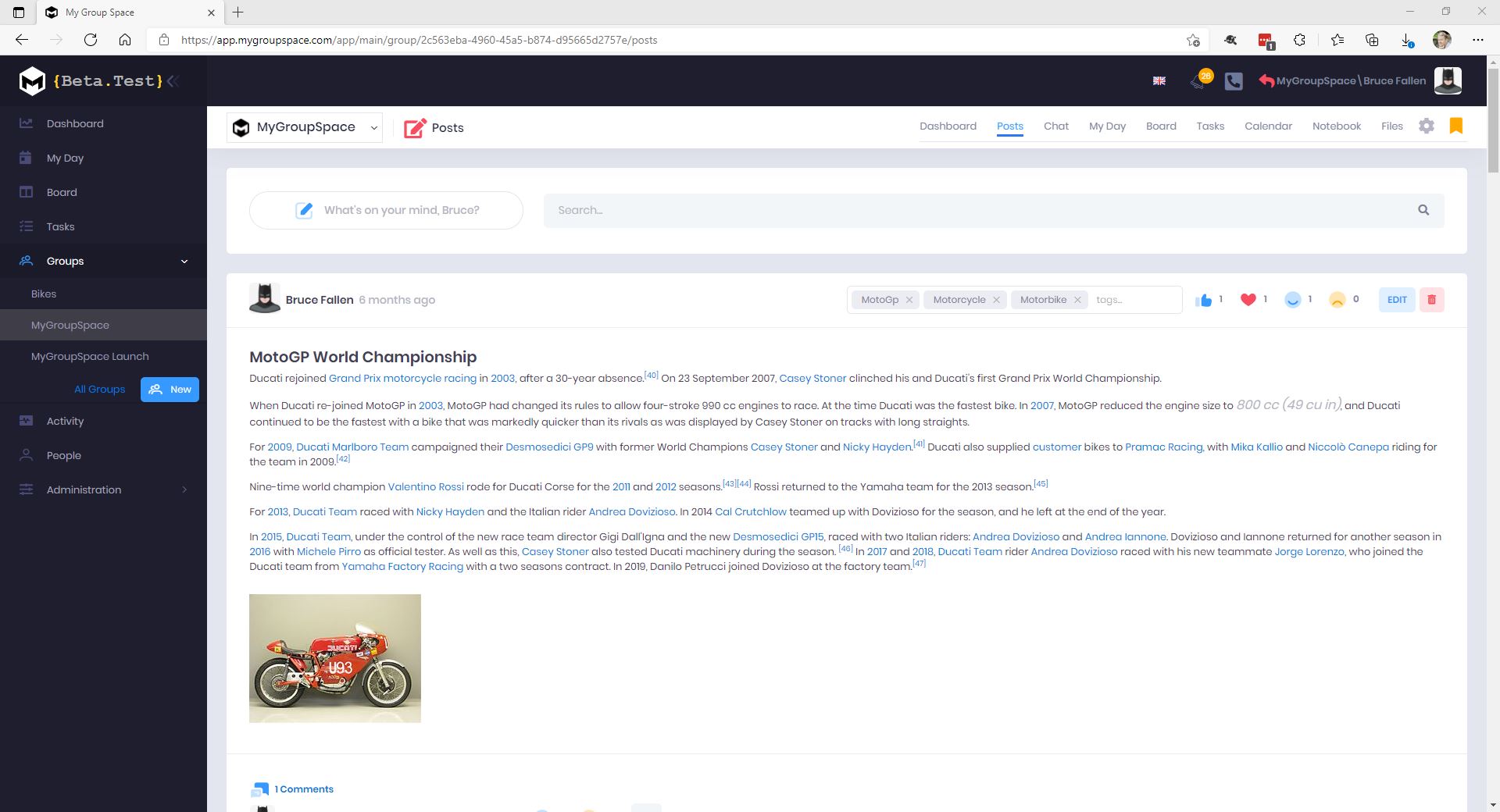Delete the post with the trash icon
Viewport: 1500px width, 812px height.
click(x=1432, y=300)
